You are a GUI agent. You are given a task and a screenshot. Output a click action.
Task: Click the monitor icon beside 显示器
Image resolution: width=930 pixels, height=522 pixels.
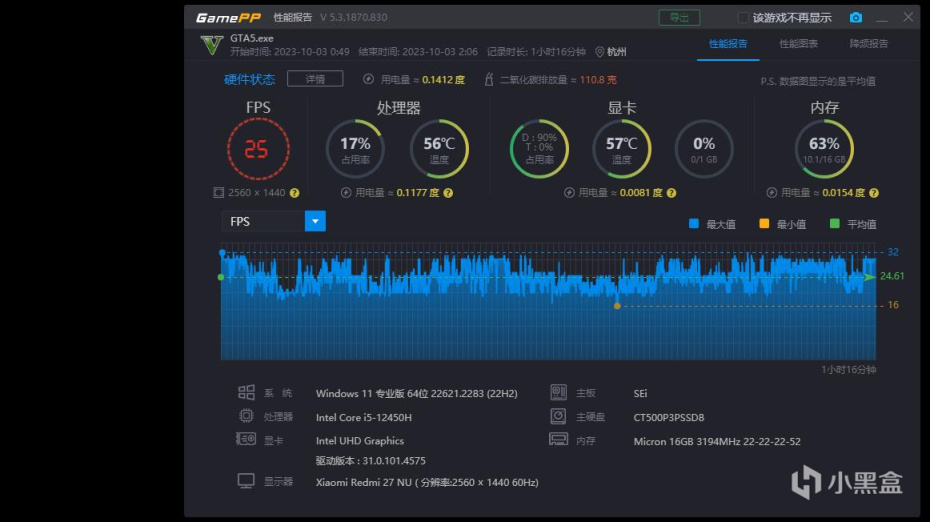click(x=246, y=480)
